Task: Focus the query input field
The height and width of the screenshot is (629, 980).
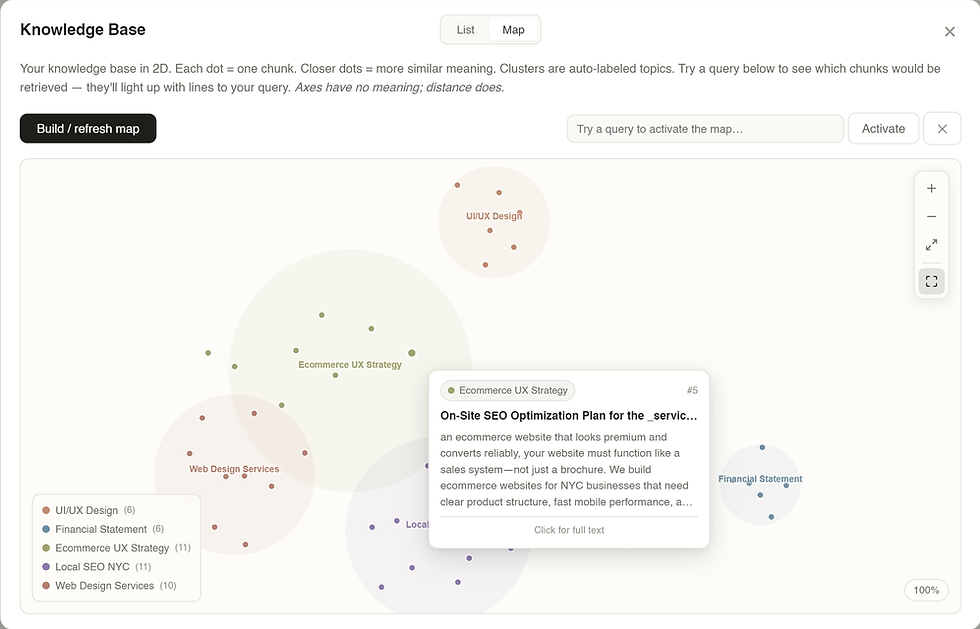Action: point(705,129)
